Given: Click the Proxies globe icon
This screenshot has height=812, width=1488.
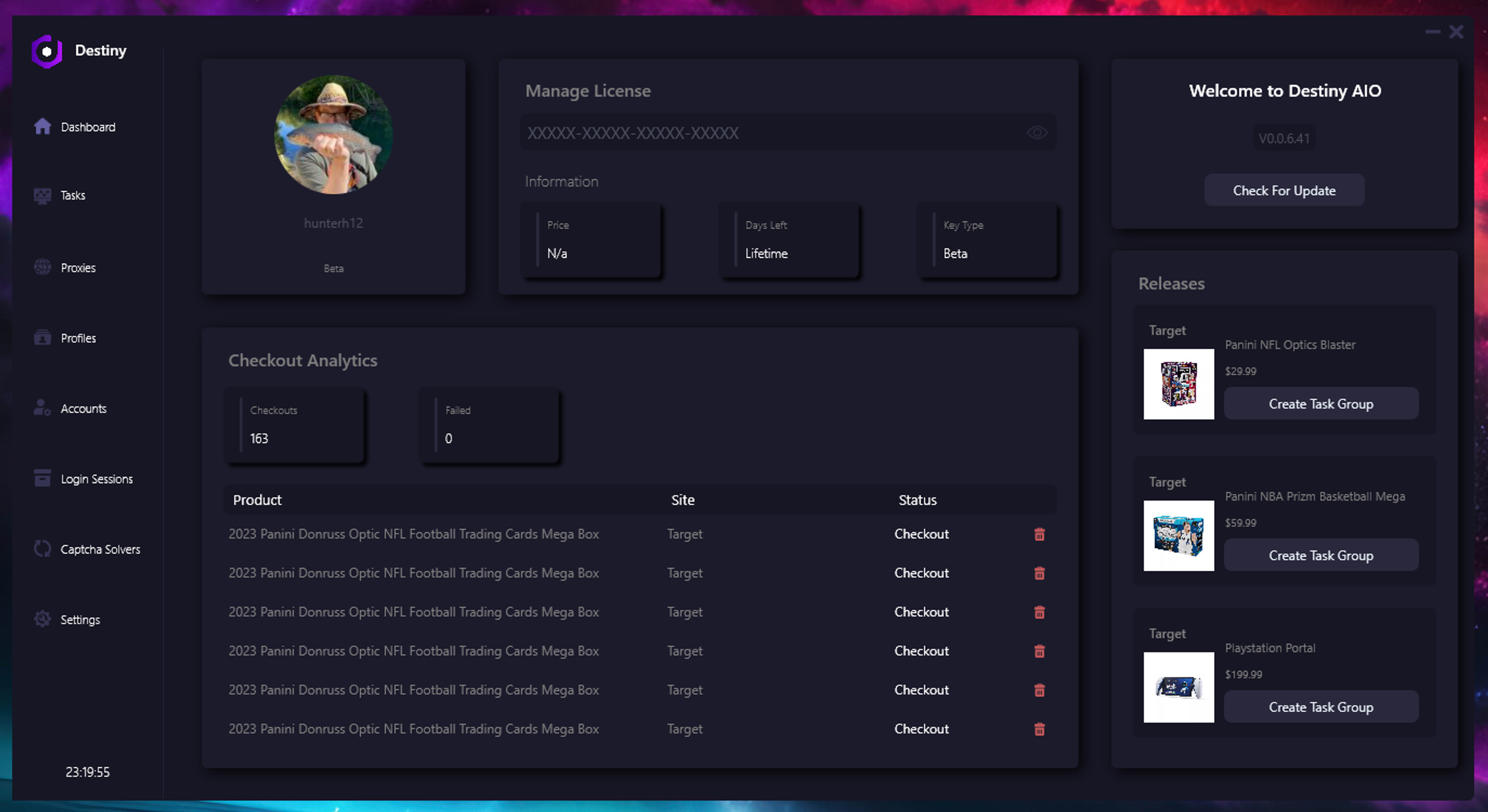Looking at the screenshot, I should coord(42,267).
